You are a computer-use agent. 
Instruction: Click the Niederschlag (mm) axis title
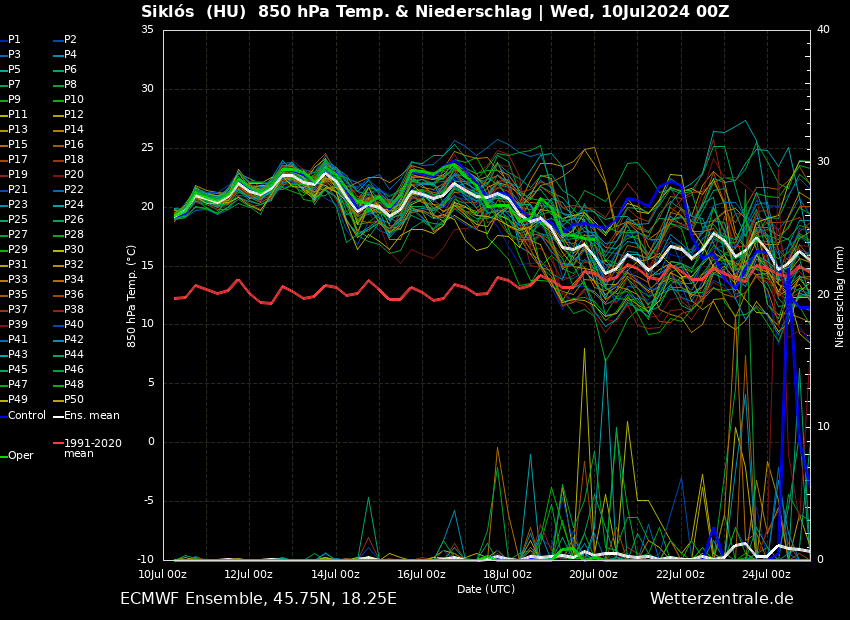(840, 296)
